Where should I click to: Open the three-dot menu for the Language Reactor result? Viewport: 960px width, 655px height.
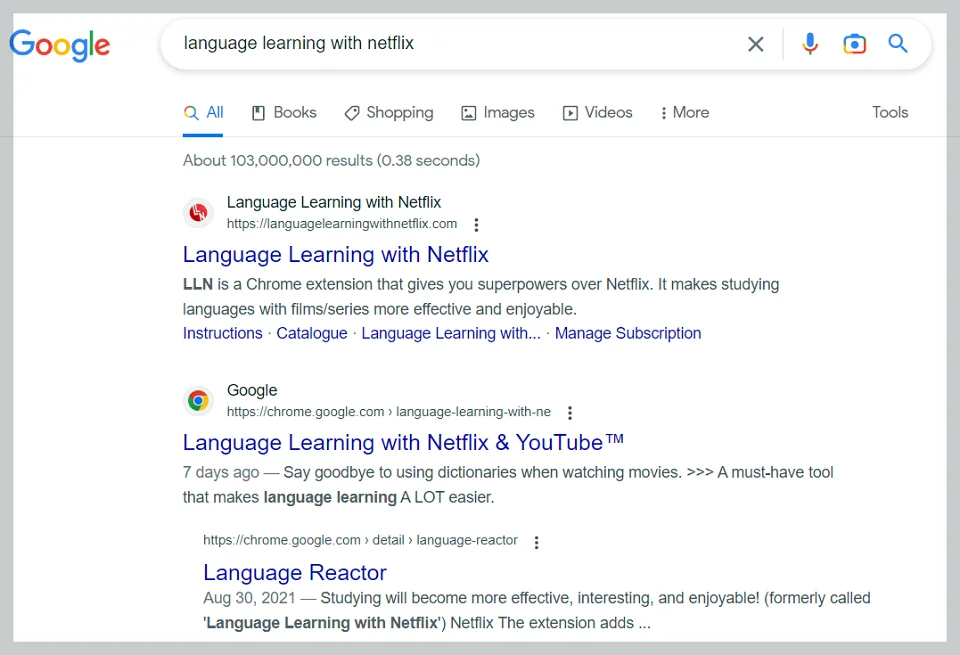537,541
